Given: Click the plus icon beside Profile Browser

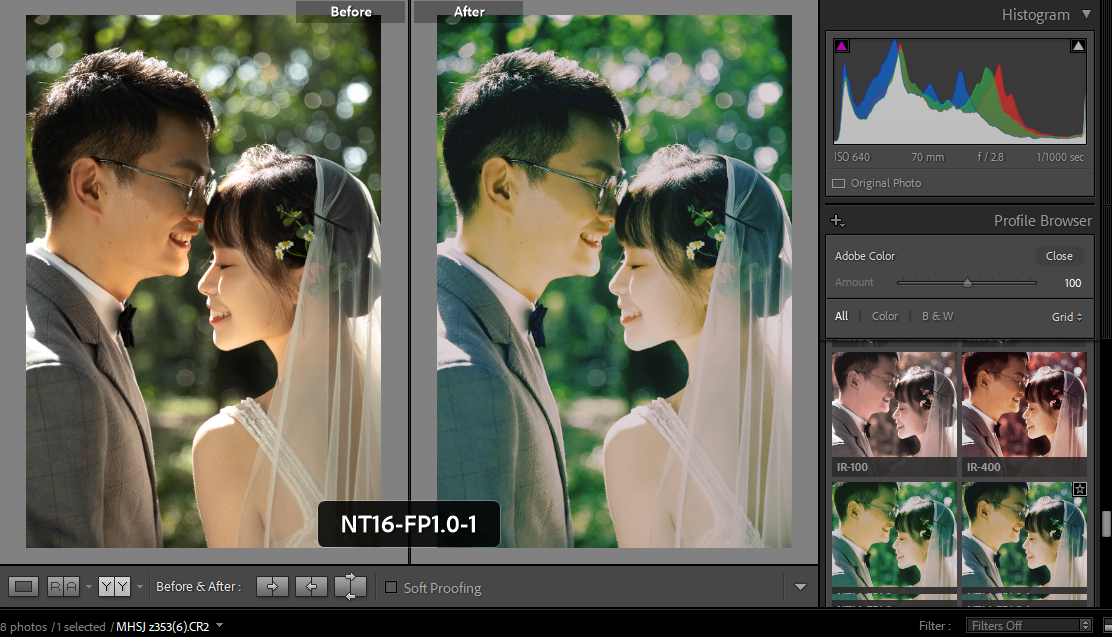Looking at the screenshot, I should pyautogui.click(x=838, y=221).
